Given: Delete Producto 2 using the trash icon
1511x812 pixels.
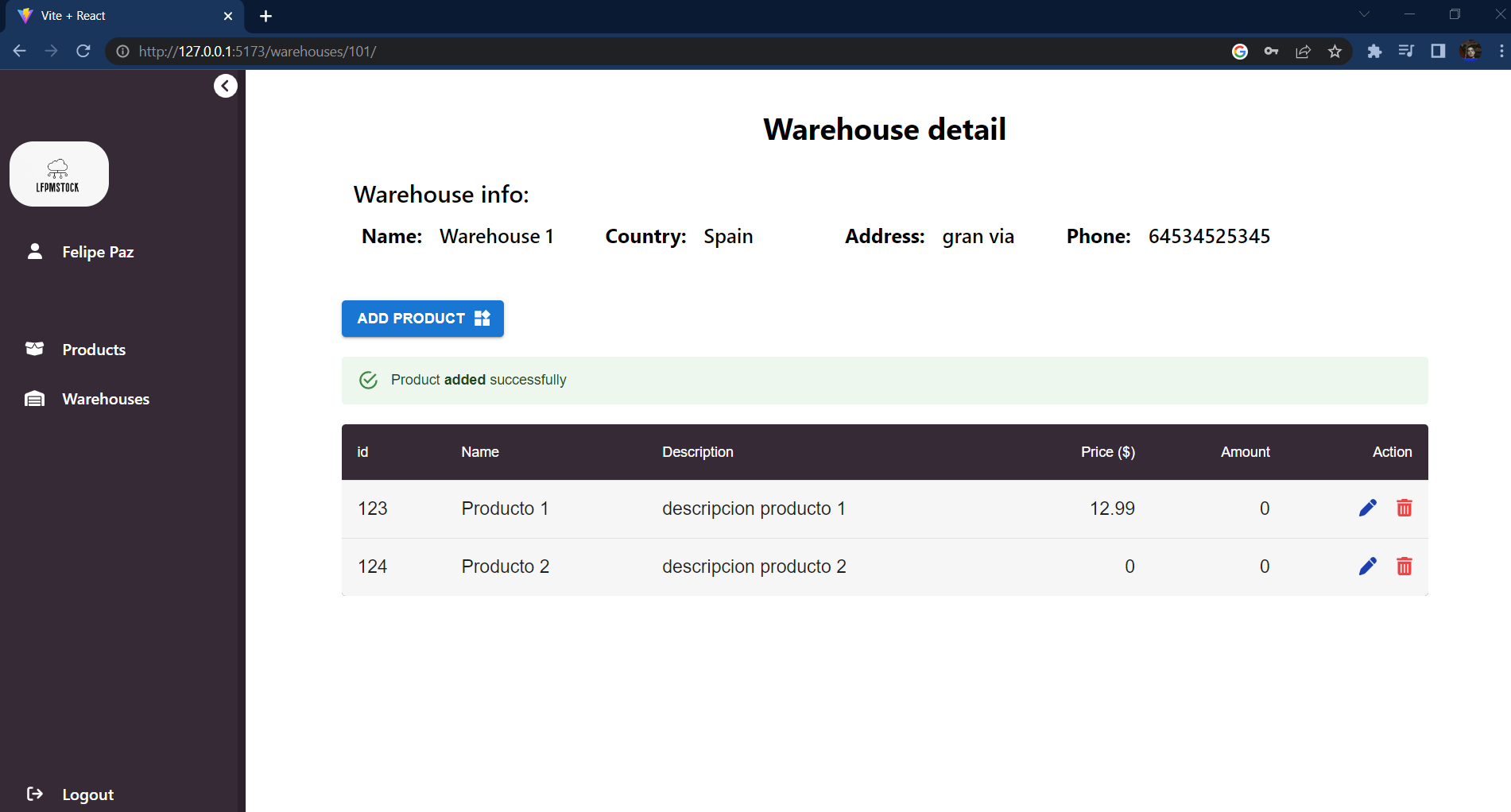Looking at the screenshot, I should [x=1404, y=566].
